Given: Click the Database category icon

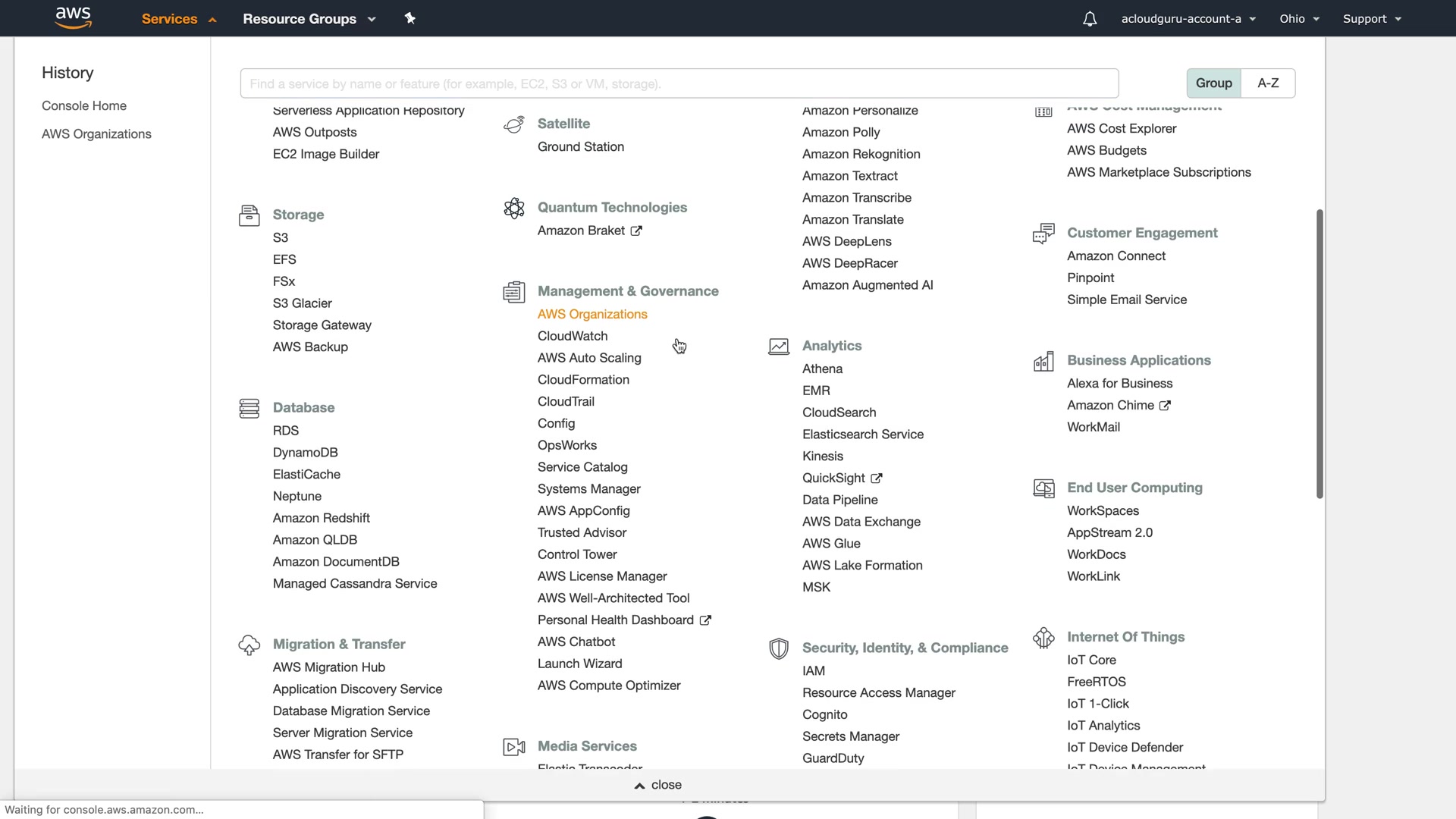Looking at the screenshot, I should (x=249, y=408).
